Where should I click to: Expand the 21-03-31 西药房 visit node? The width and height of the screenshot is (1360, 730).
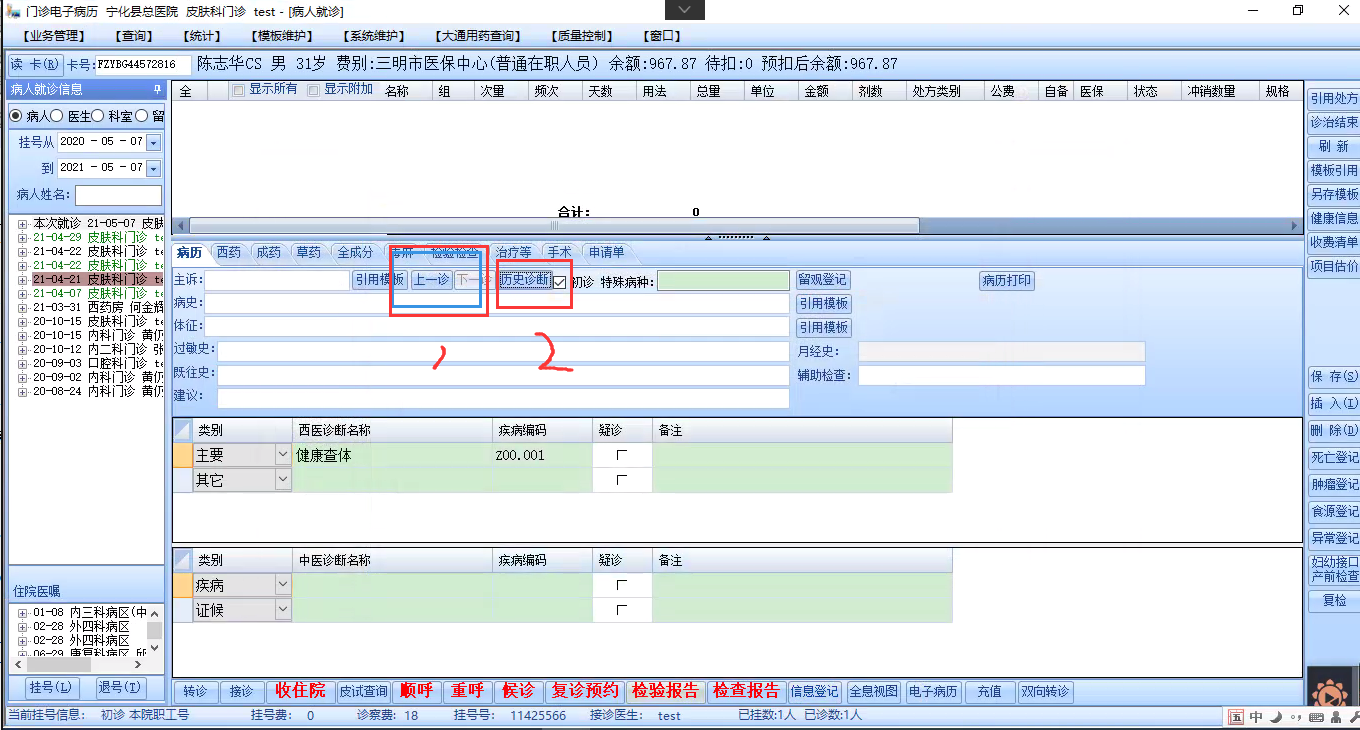[22, 307]
